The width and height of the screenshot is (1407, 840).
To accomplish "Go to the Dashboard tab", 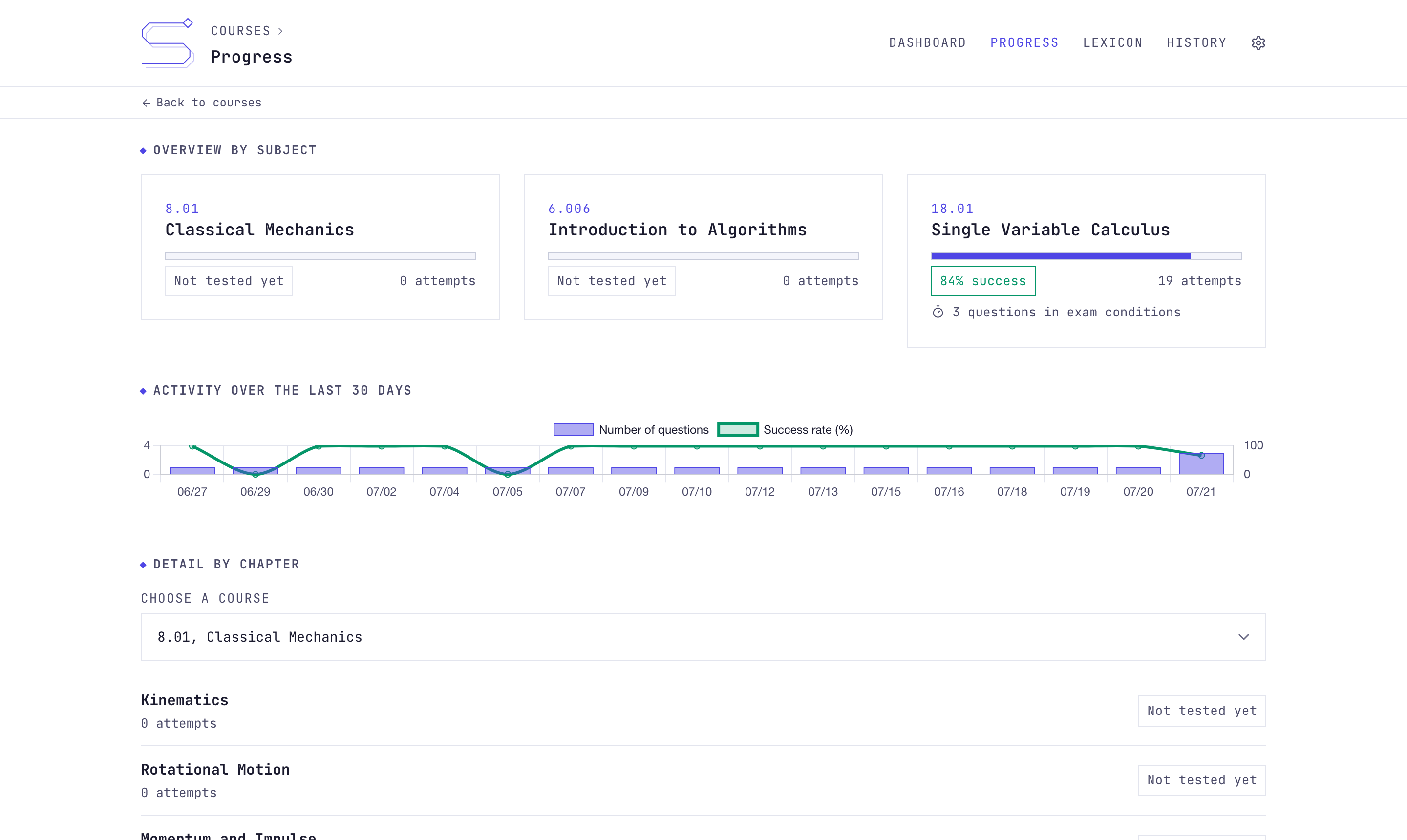I will coord(927,43).
